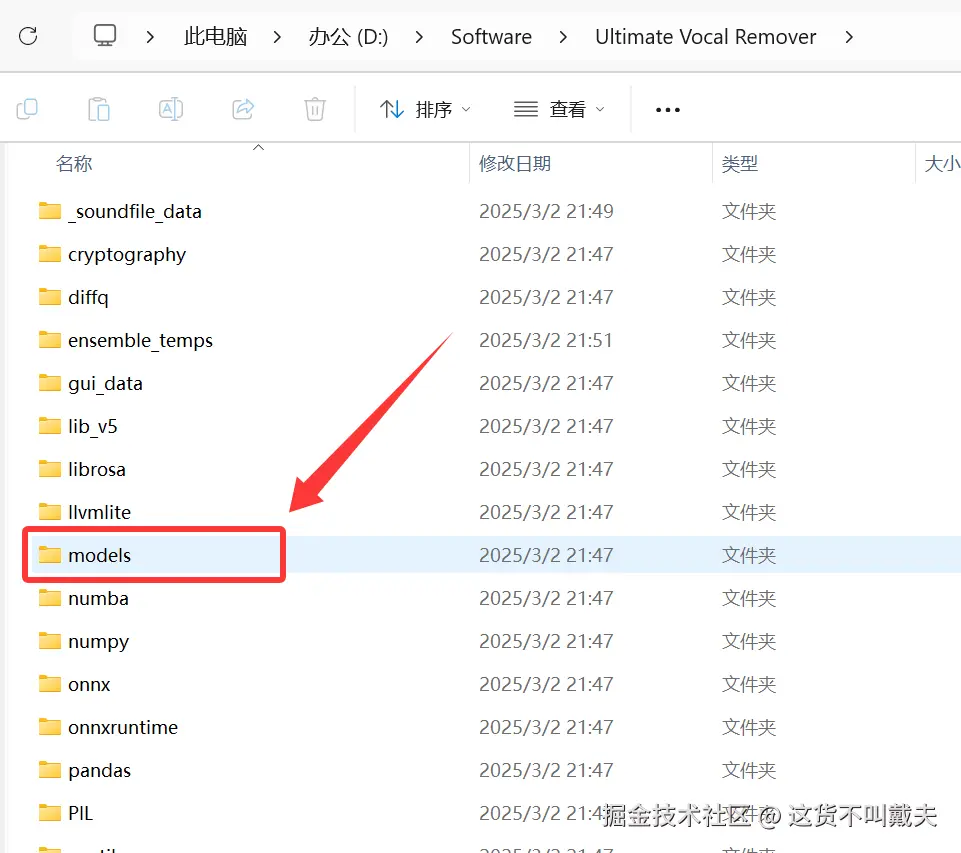Click the folder icon next to numpy
This screenshot has width=961, height=853.
click(x=50, y=640)
